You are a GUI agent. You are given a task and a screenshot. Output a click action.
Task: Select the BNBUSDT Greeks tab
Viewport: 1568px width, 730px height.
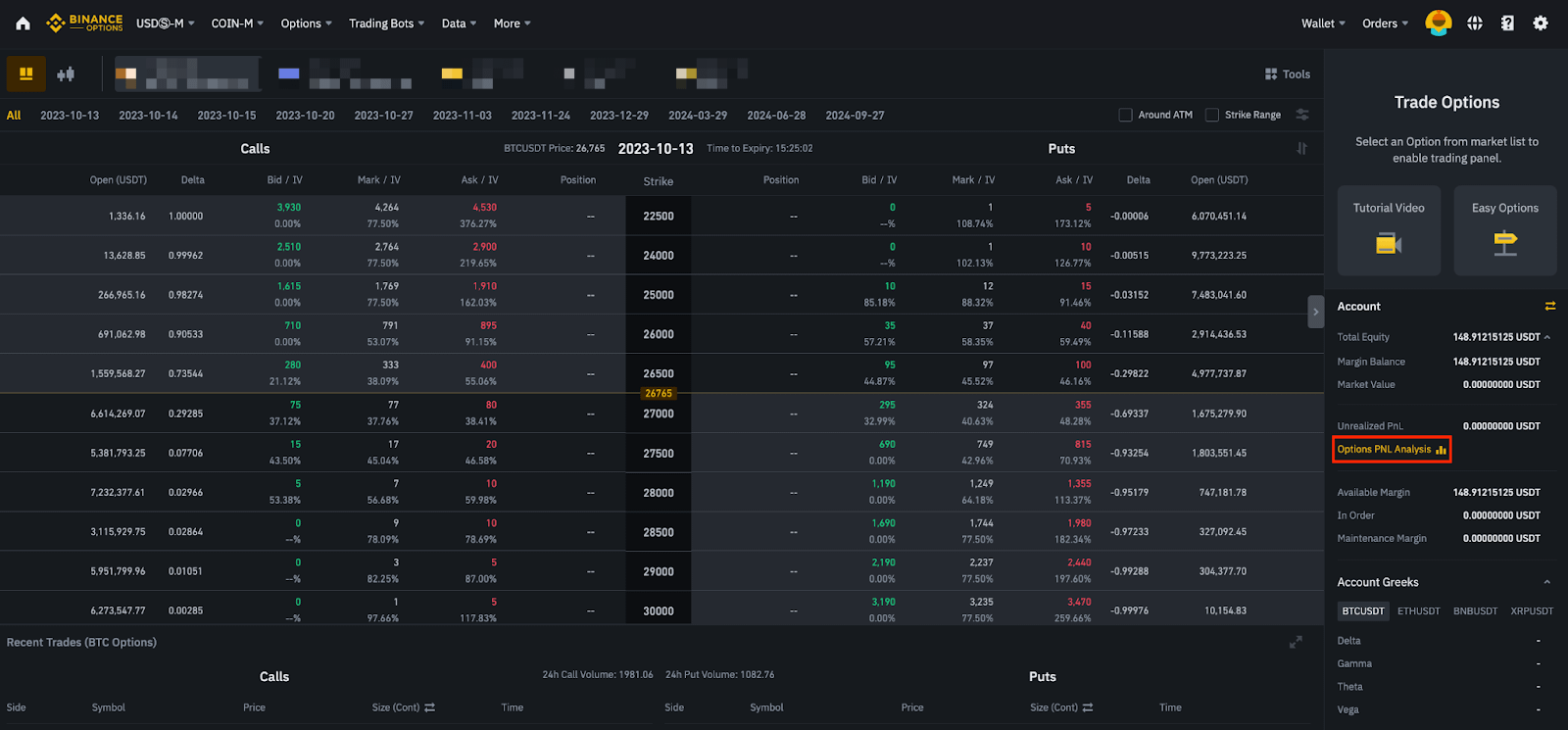click(x=1475, y=610)
